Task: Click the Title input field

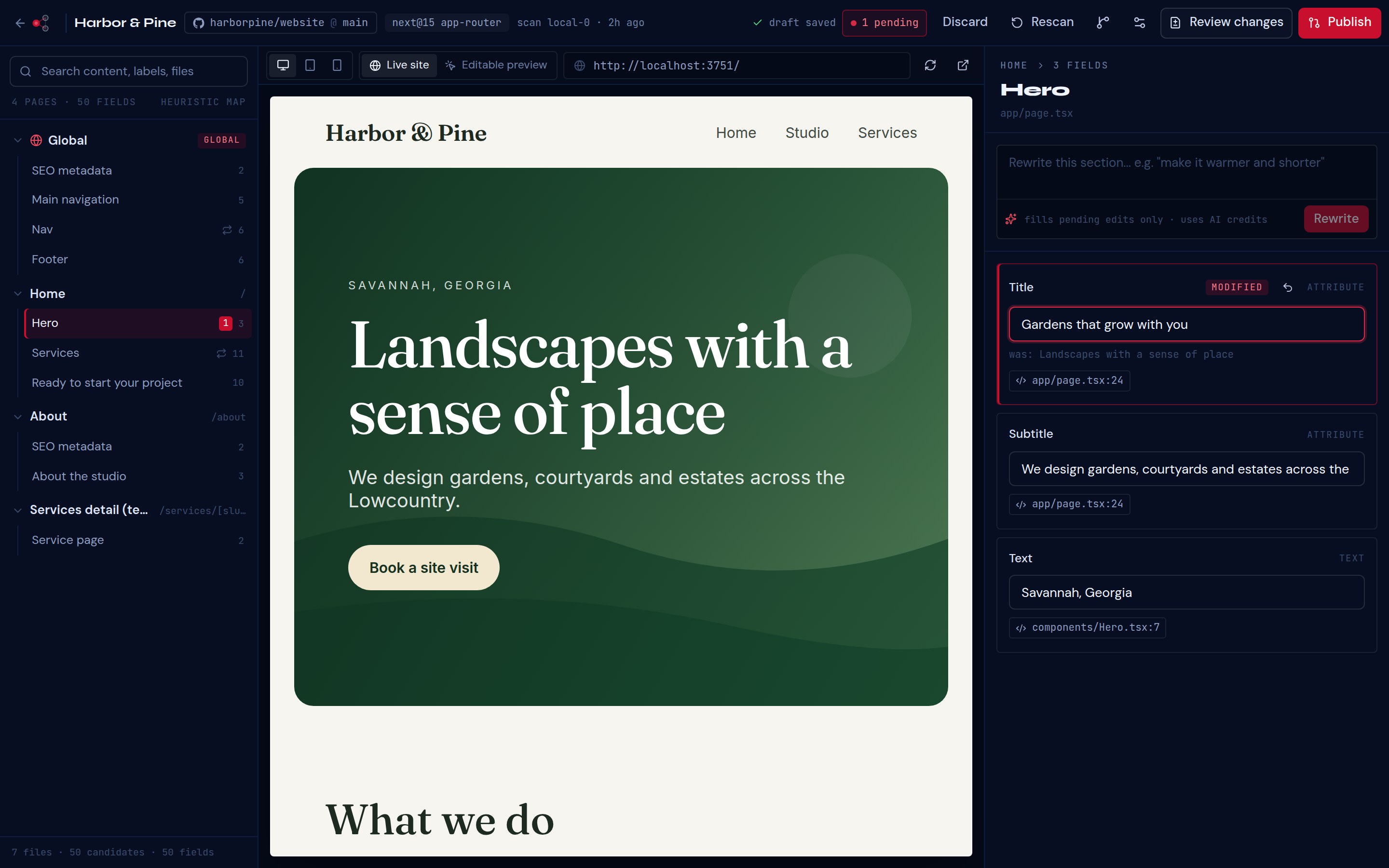Action: tap(1186, 325)
